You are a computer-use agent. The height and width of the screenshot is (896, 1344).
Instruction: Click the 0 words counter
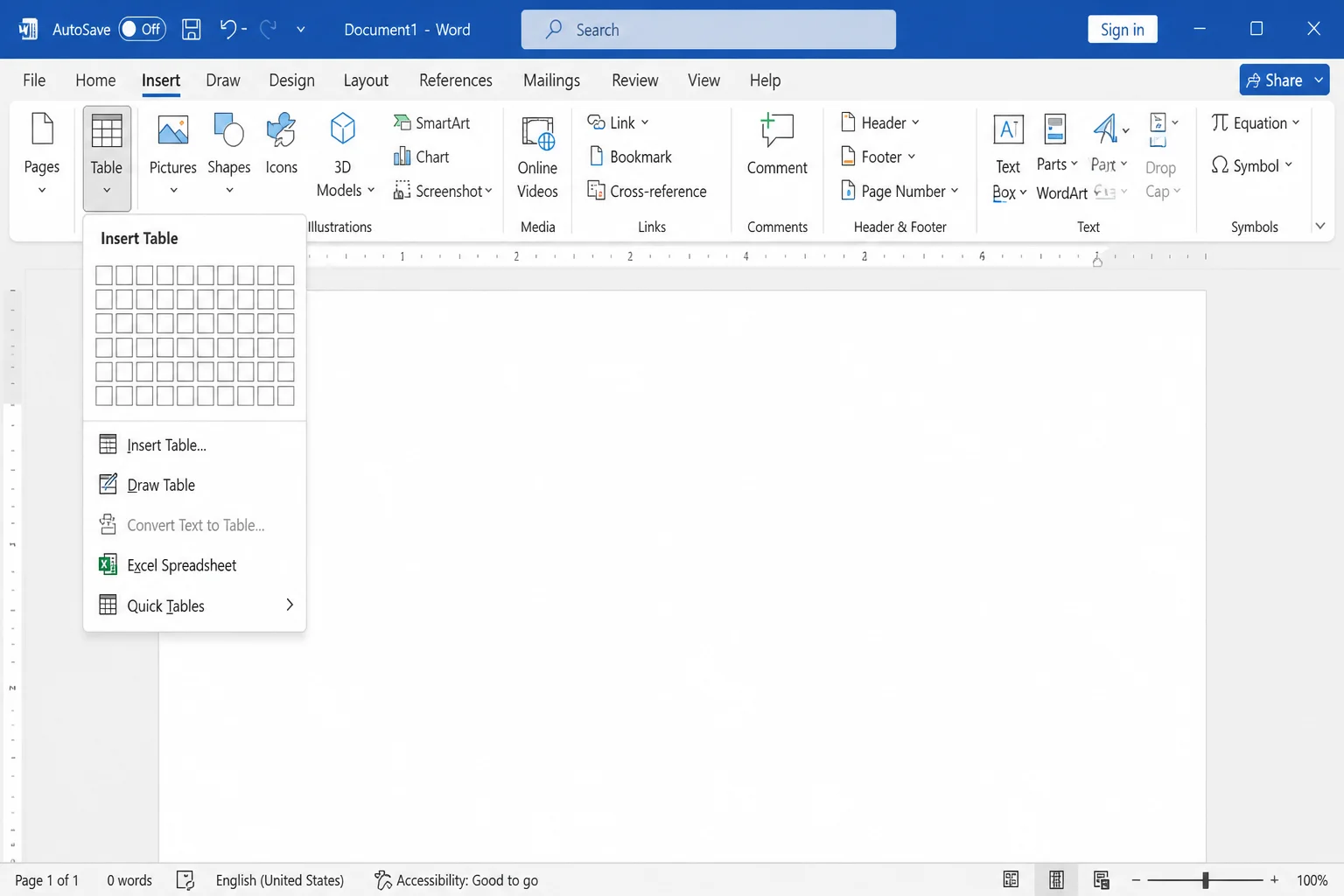(x=129, y=880)
